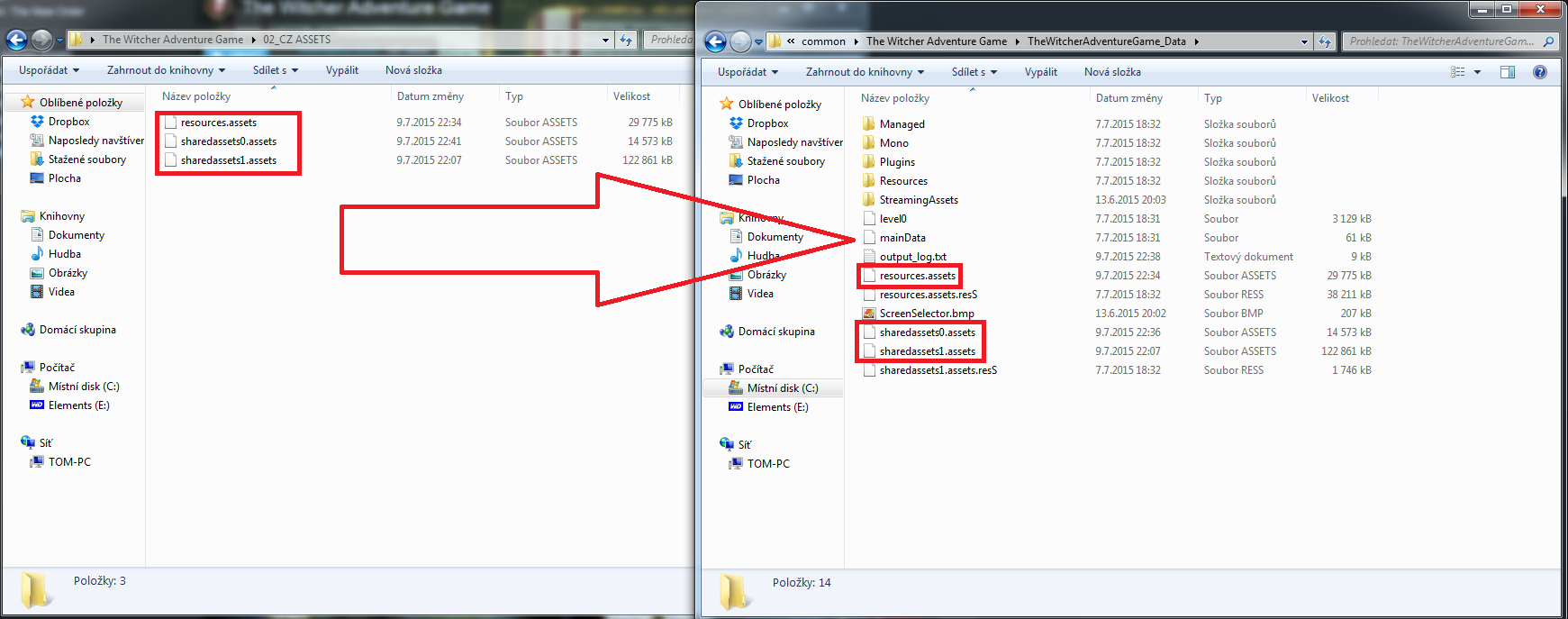Open Sdílet s dropdown in left window
Screen dimensions: 1568x619
[275, 70]
